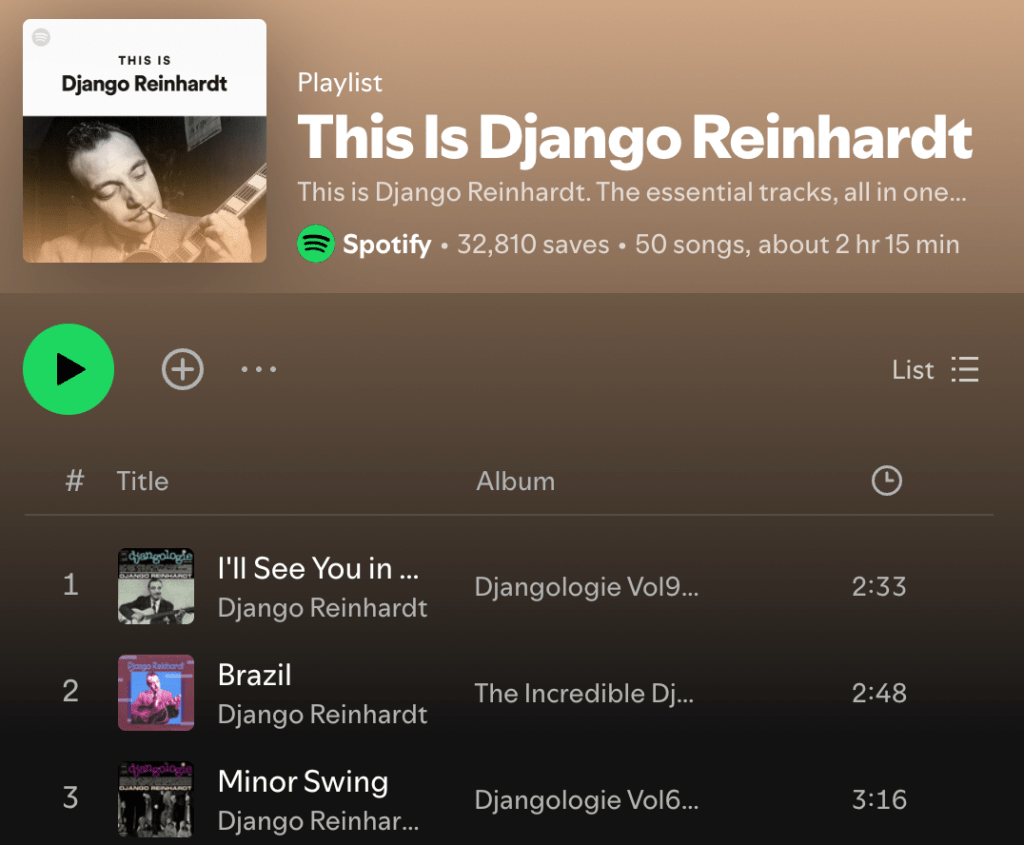This screenshot has width=1024, height=845.
Task: Open the Djangologie Vol9 album link
Action: click(586, 586)
